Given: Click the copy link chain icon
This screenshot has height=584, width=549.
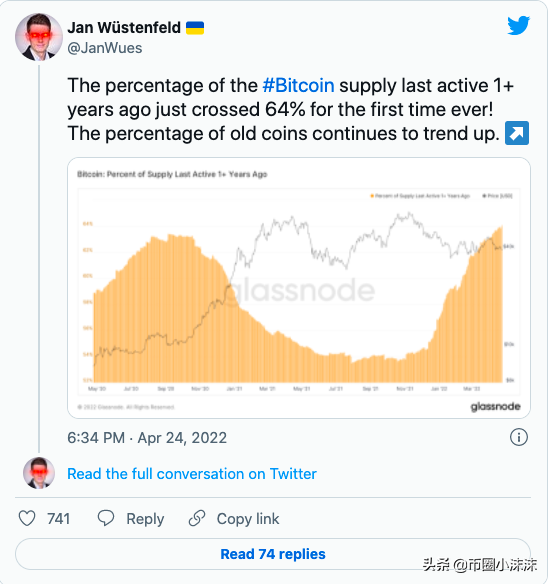Looking at the screenshot, I should [197, 518].
